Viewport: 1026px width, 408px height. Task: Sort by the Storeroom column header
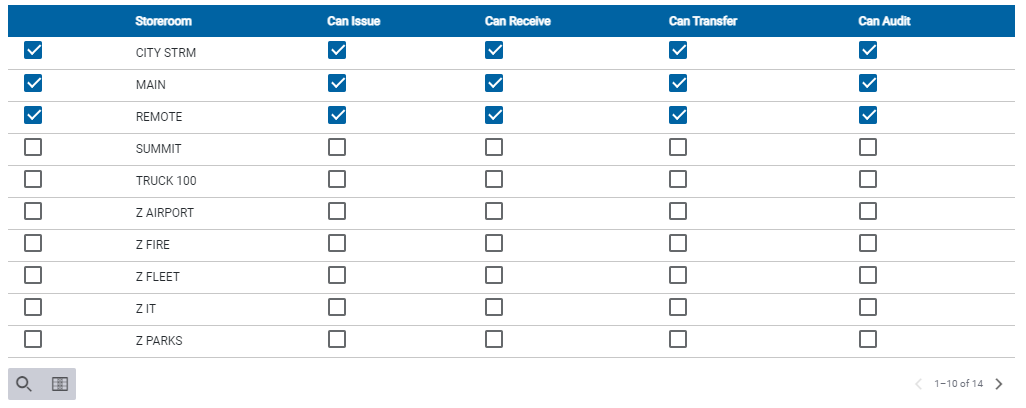164,21
